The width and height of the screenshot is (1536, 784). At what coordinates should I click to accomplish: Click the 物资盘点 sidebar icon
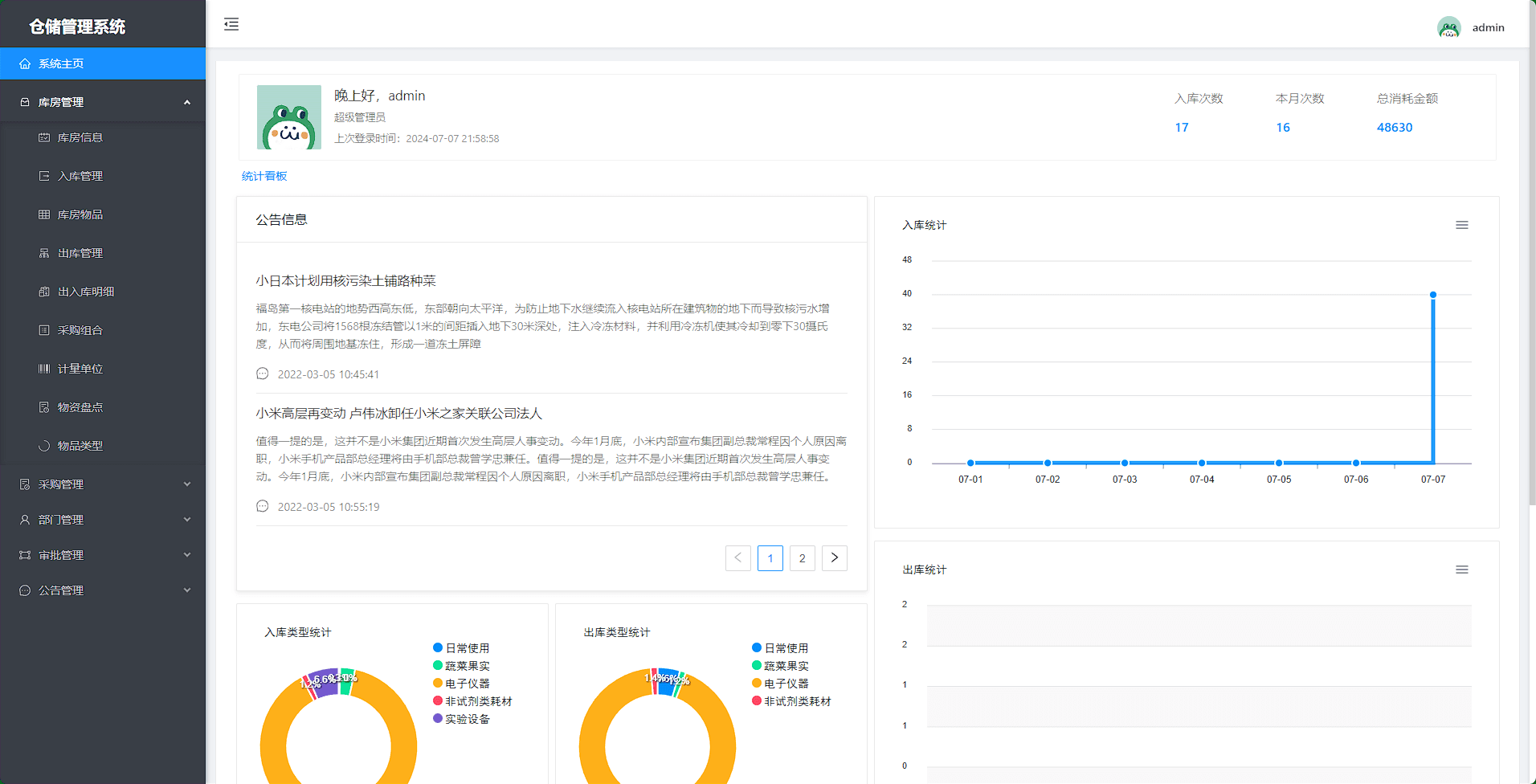(44, 407)
